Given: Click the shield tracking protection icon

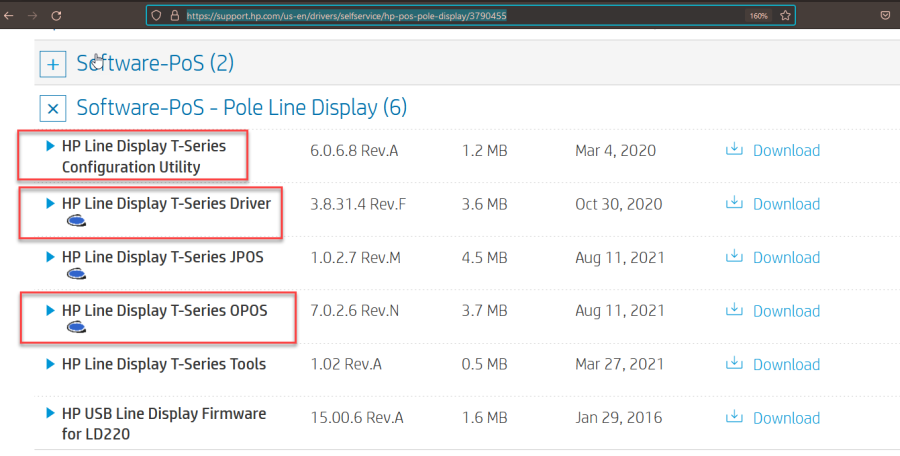Looking at the screenshot, I should [154, 16].
